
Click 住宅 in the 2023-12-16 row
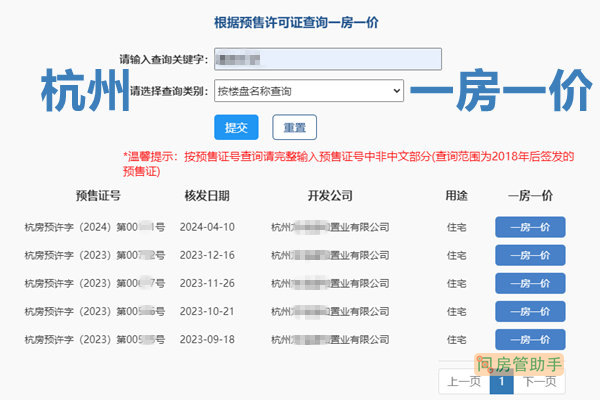[457, 255]
